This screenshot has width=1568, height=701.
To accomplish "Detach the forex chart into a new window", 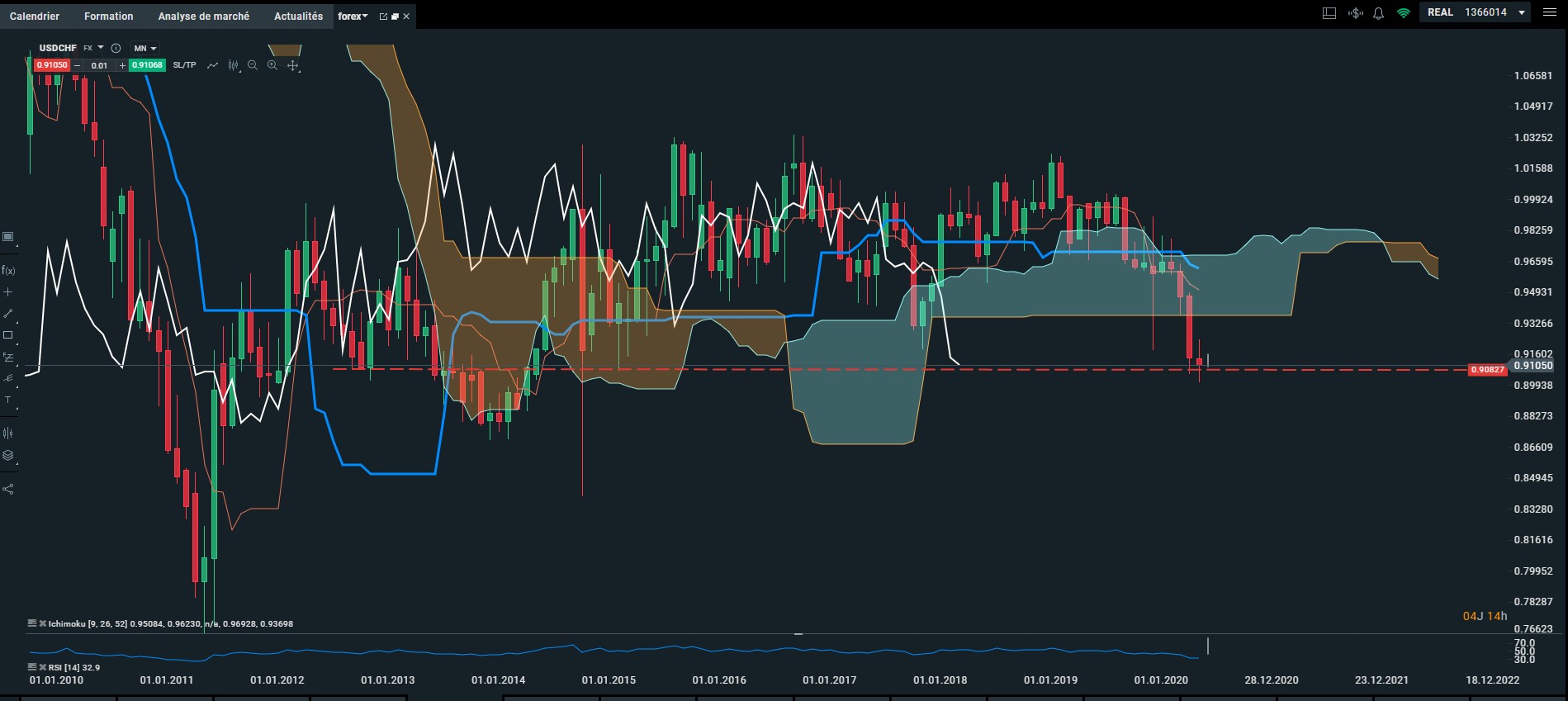I will [383, 17].
